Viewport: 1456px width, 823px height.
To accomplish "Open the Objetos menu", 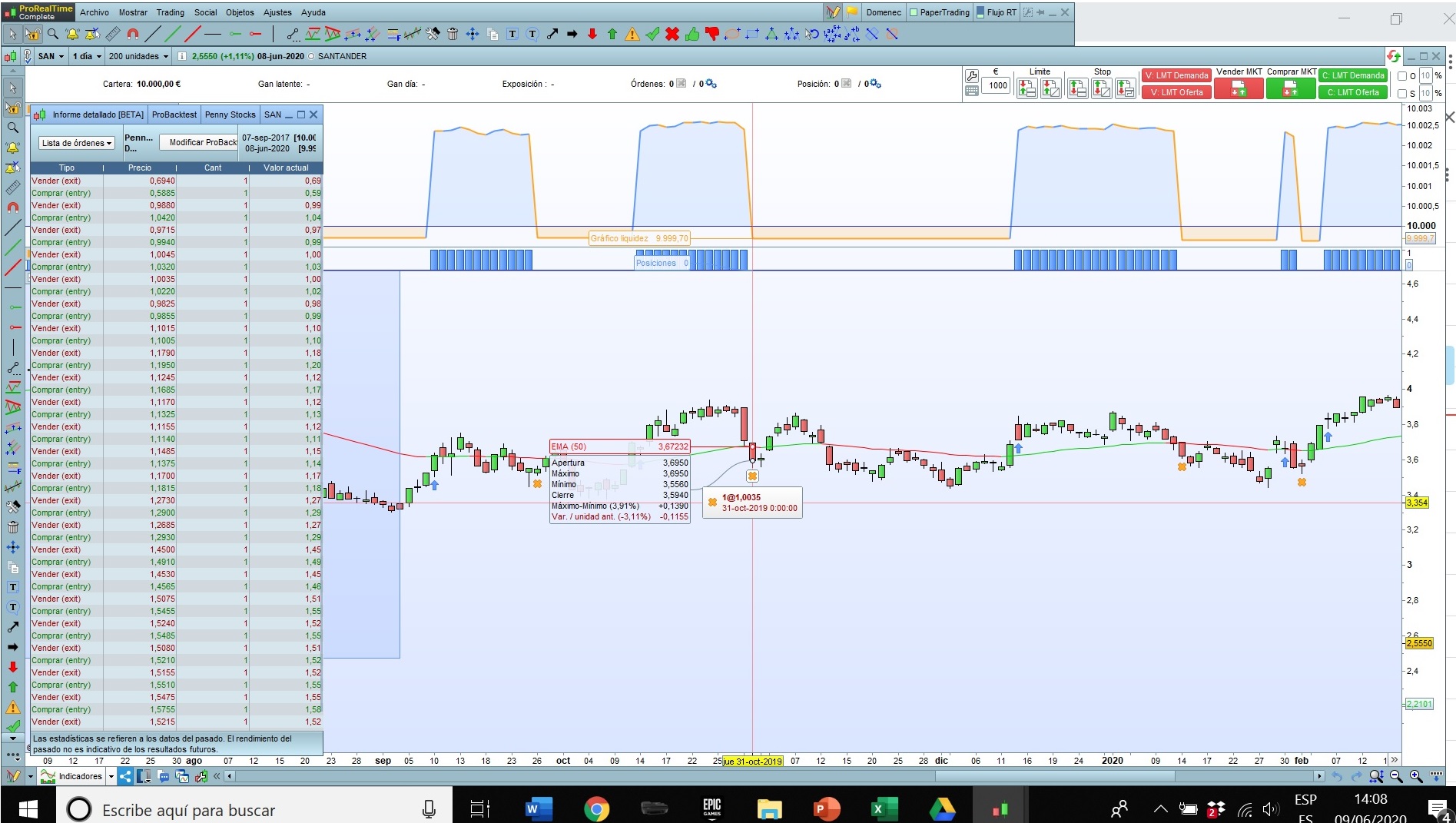I will point(240,12).
